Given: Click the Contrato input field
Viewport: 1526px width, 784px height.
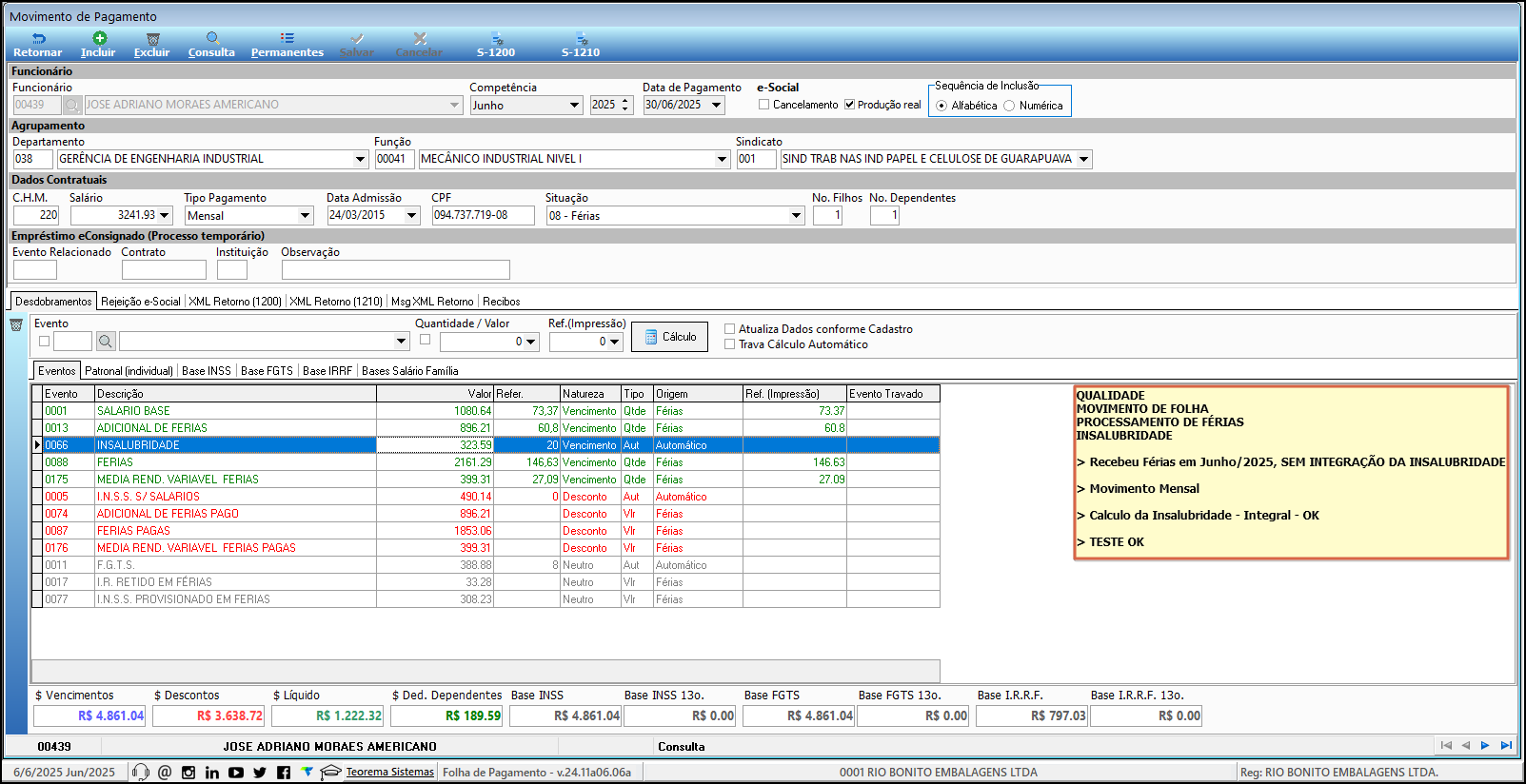Looking at the screenshot, I should coord(164,270).
